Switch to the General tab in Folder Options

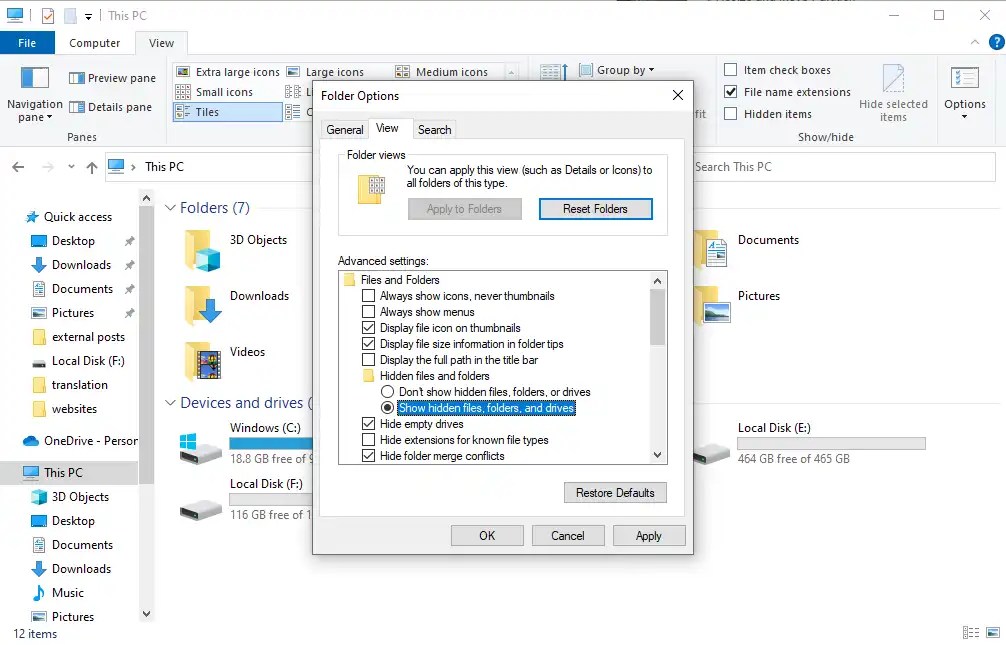[x=344, y=128]
